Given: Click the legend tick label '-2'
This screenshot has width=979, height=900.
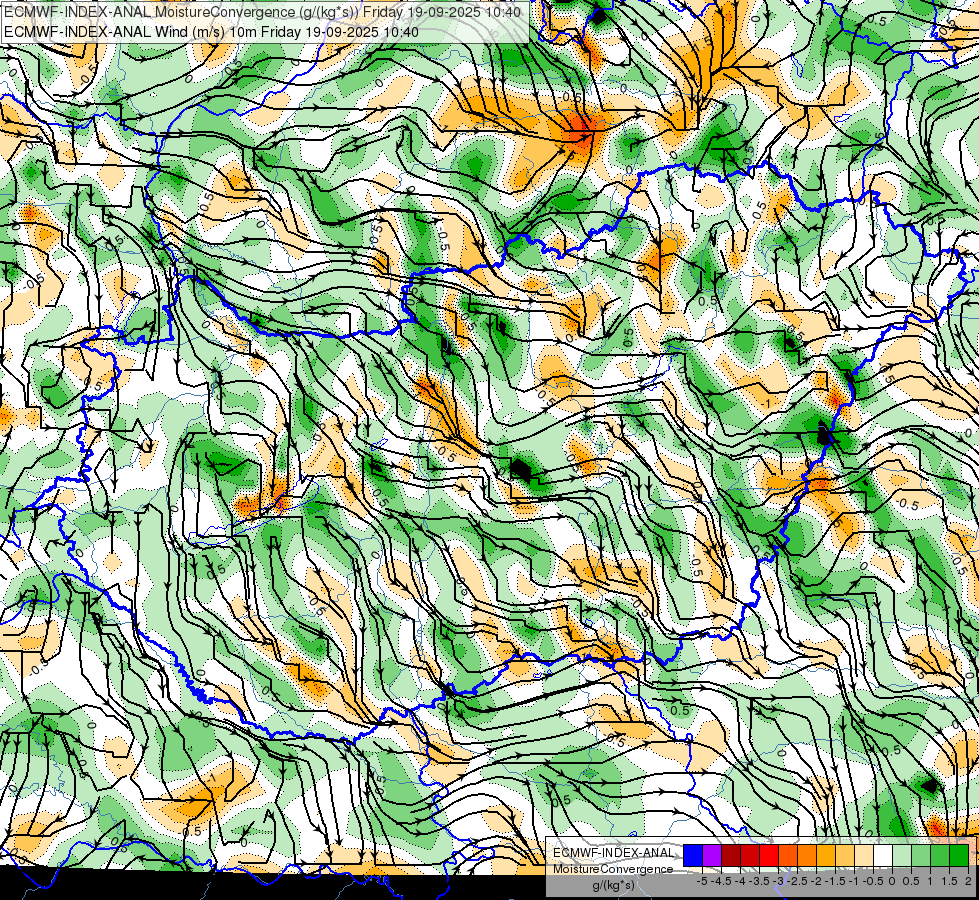Looking at the screenshot, I should coord(816,881).
